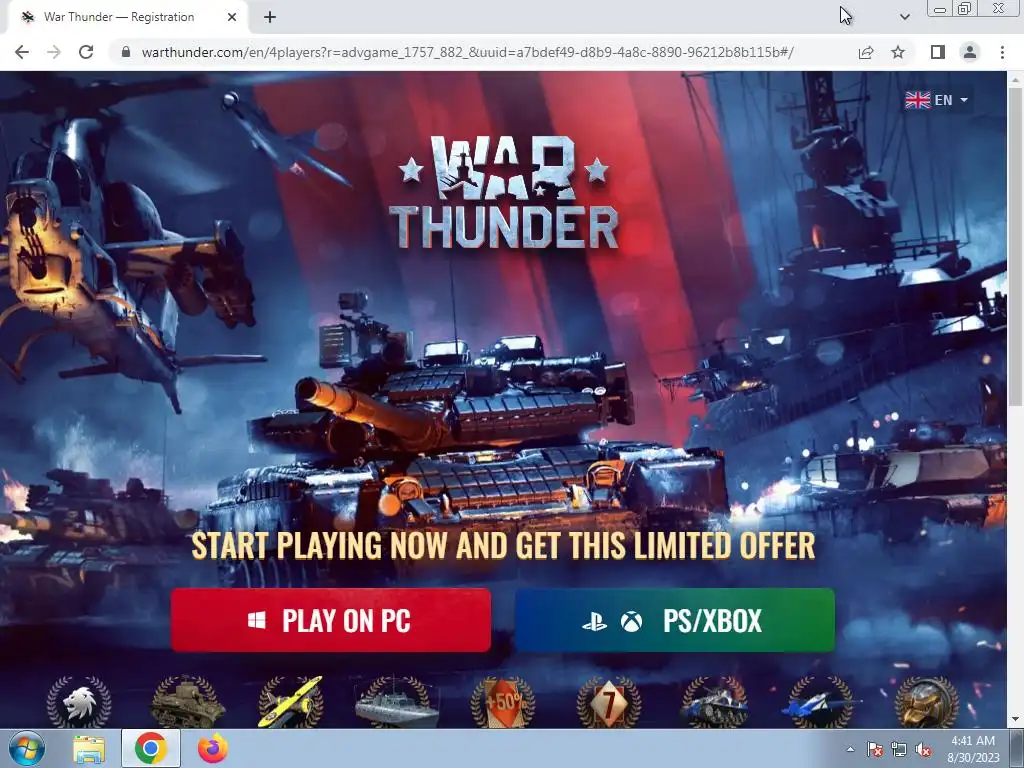Close the War Thunder Registration tab
The width and height of the screenshot is (1024, 768).
pos(232,17)
